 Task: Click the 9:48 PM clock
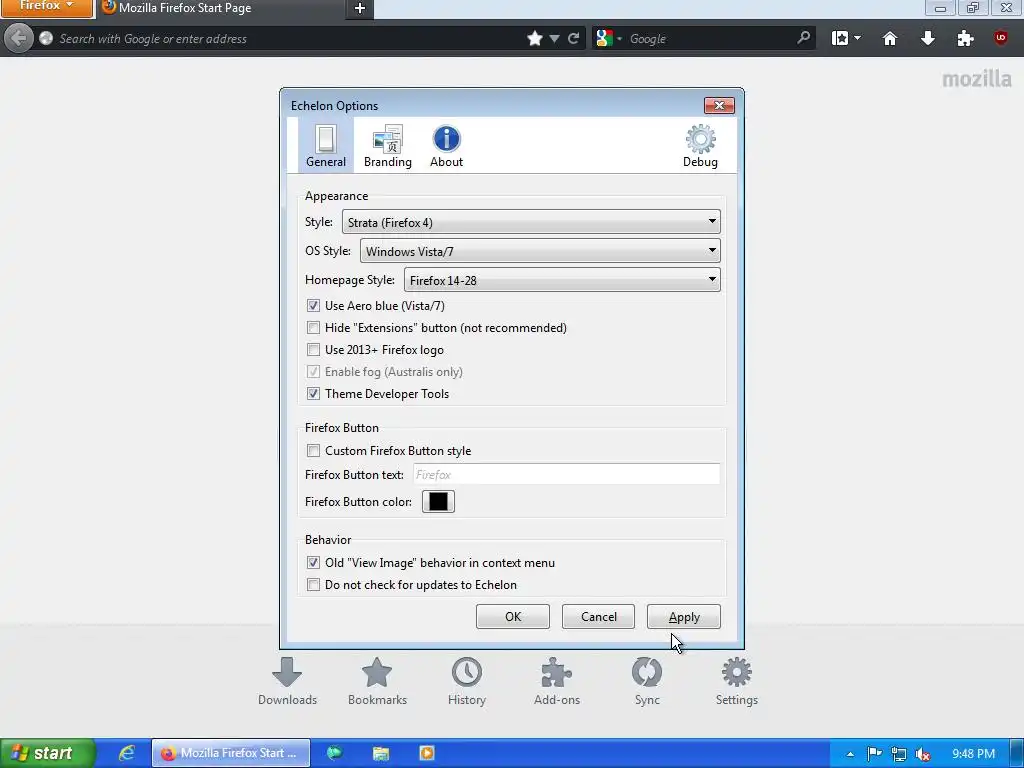coord(973,754)
